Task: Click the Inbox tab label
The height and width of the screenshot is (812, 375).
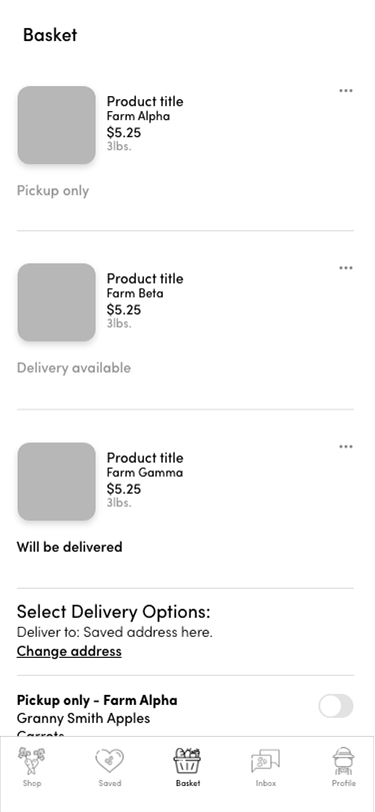Action: click(265, 783)
